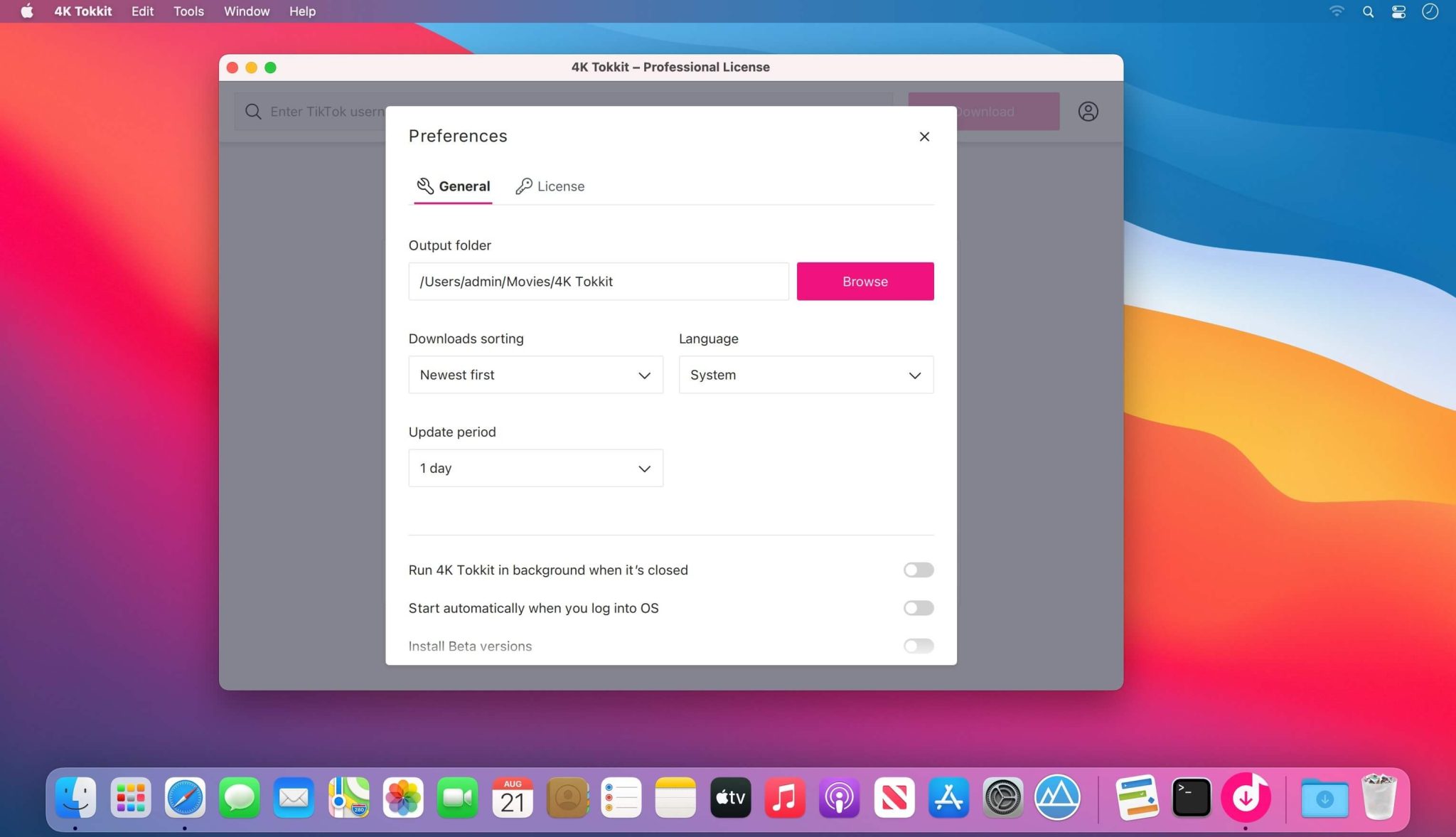Close the Preferences dialog
The height and width of the screenshot is (837, 1456).
tap(924, 136)
